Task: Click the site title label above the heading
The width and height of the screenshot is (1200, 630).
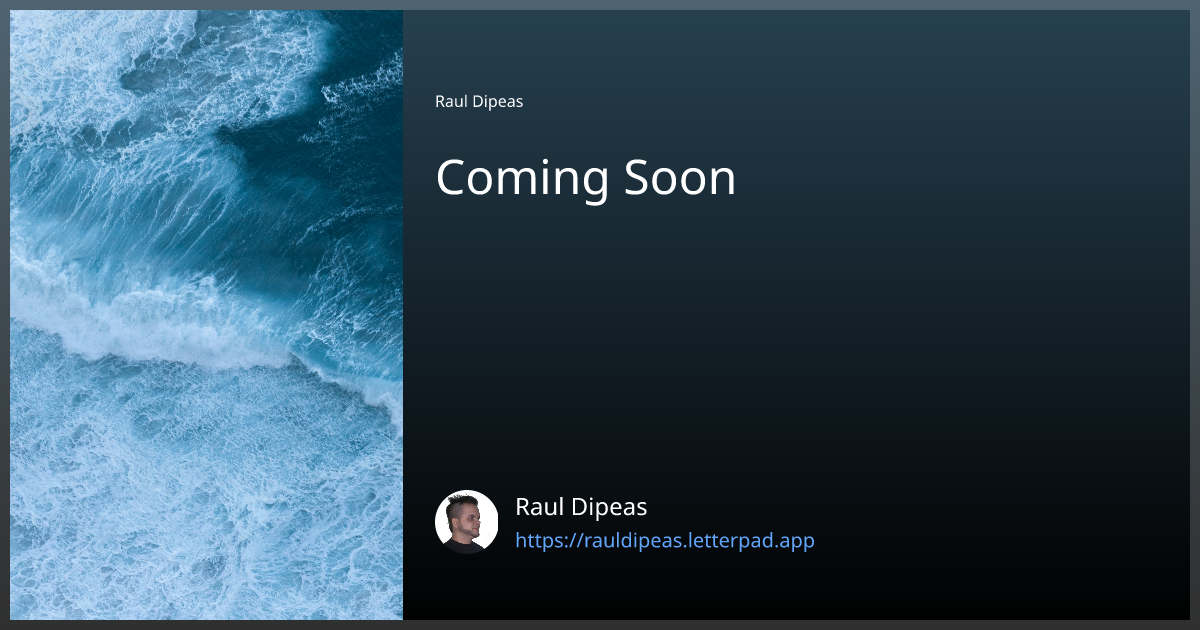Action: click(x=478, y=101)
